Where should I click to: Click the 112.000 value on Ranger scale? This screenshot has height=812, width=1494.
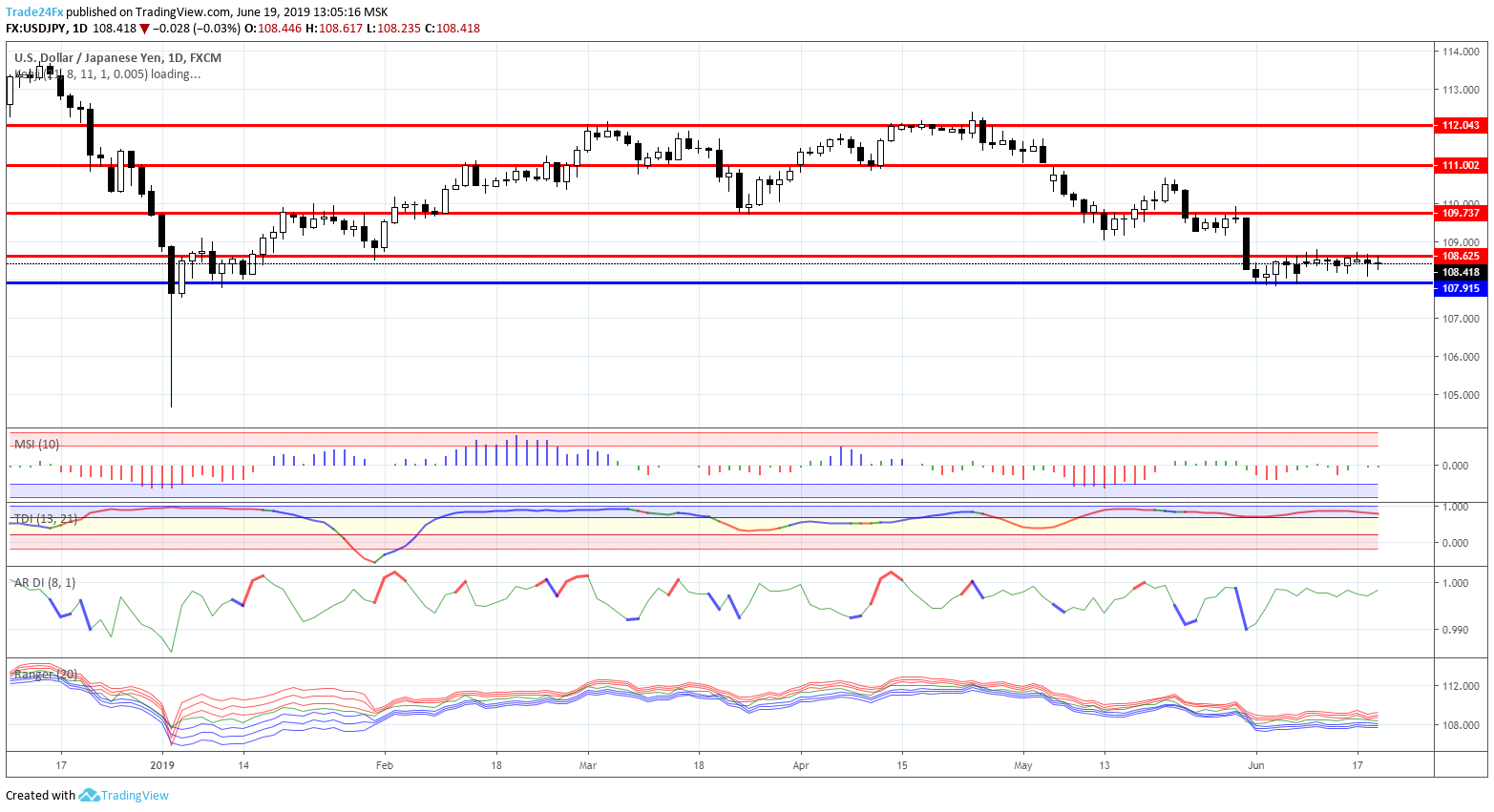[1461, 686]
